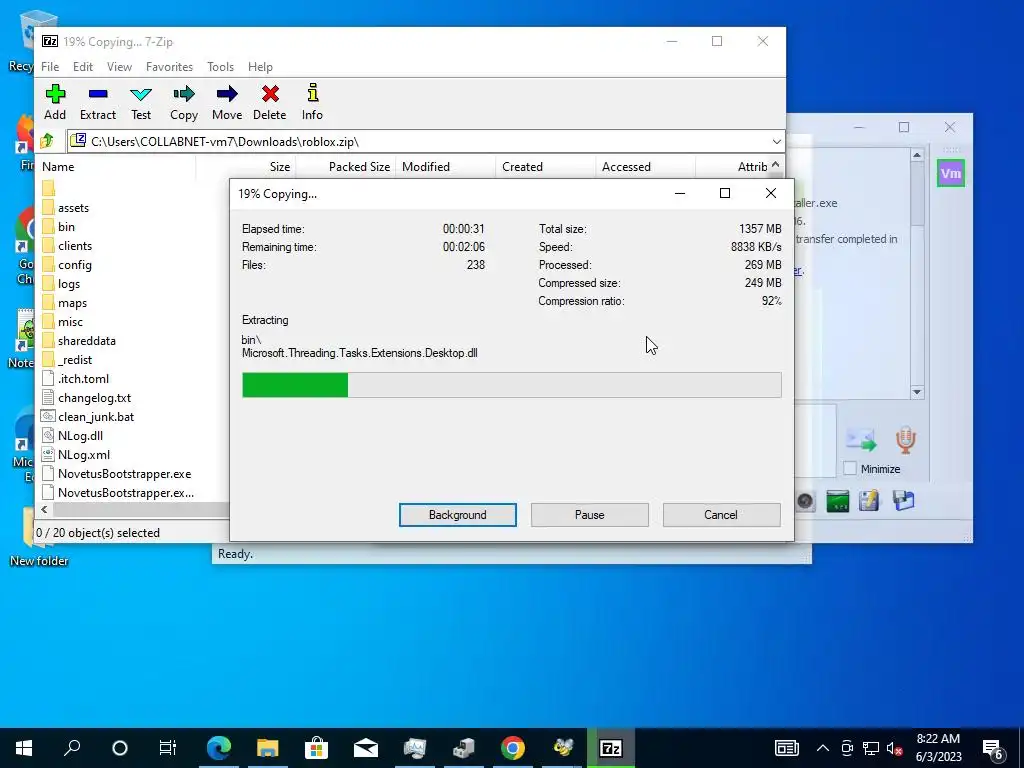Open Google Chrome from the taskbar

coord(513,748)
